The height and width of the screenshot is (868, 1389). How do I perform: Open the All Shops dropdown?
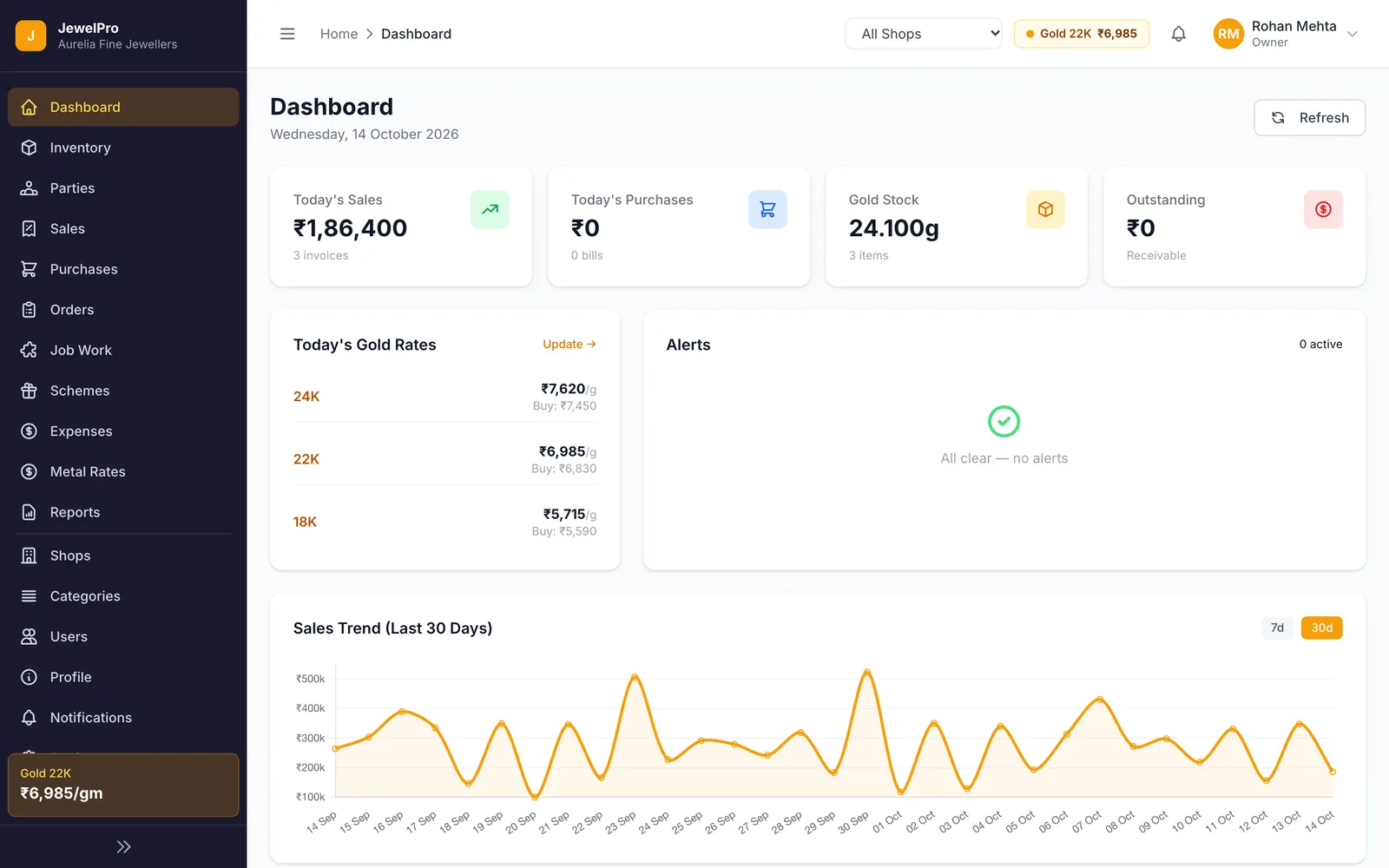click(923, 34)
